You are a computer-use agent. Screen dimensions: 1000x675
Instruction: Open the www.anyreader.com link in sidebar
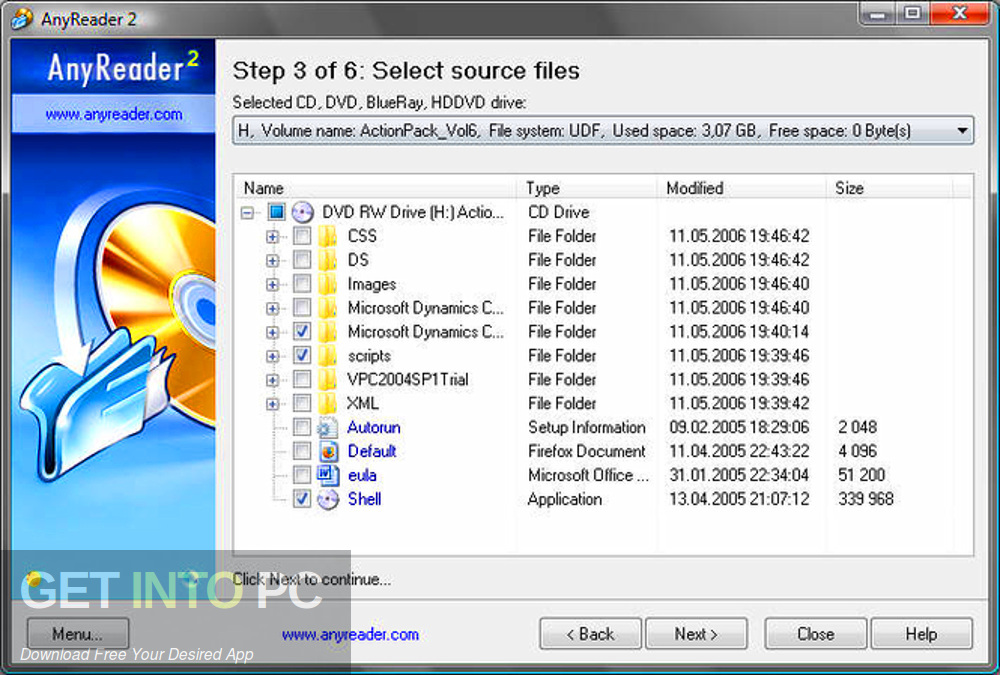click(114, 114)
